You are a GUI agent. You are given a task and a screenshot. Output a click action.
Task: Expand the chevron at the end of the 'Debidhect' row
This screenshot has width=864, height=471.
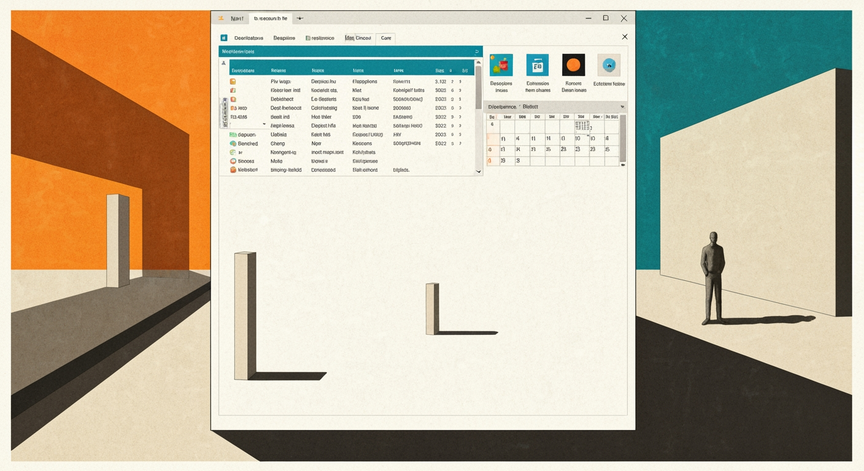point(460,99)
